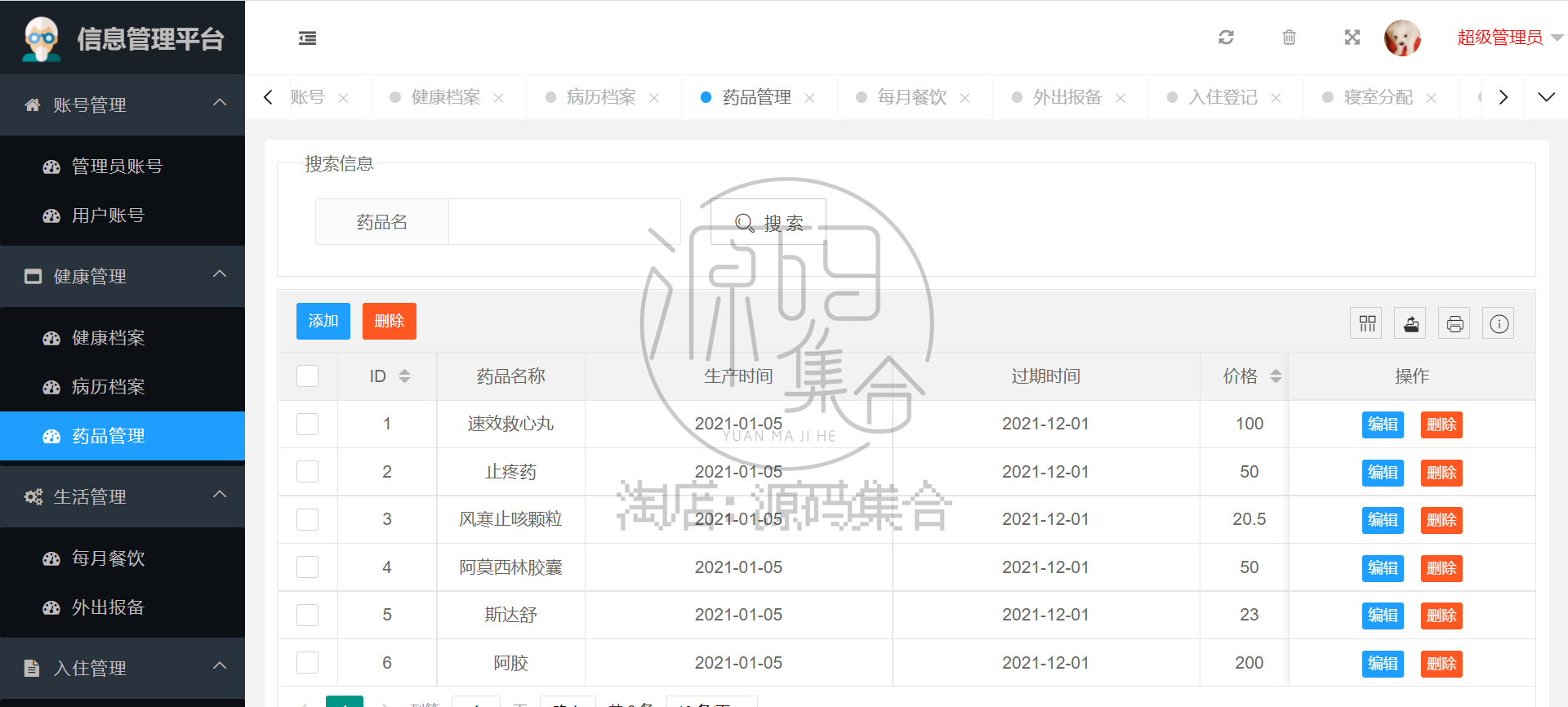Click the 信息管理平台 logo icon
1568x707 pixels.
pyautogui.click(x=41, y=38)
